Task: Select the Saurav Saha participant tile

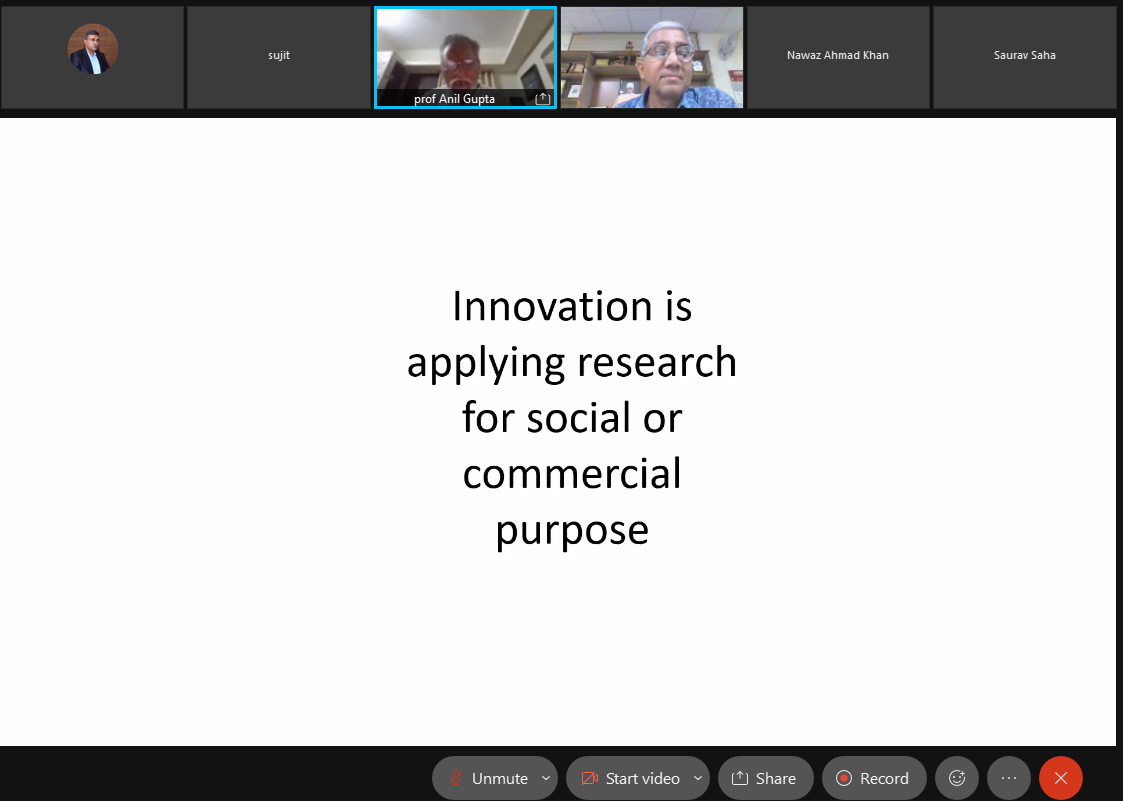Action: click(1024, 56)
